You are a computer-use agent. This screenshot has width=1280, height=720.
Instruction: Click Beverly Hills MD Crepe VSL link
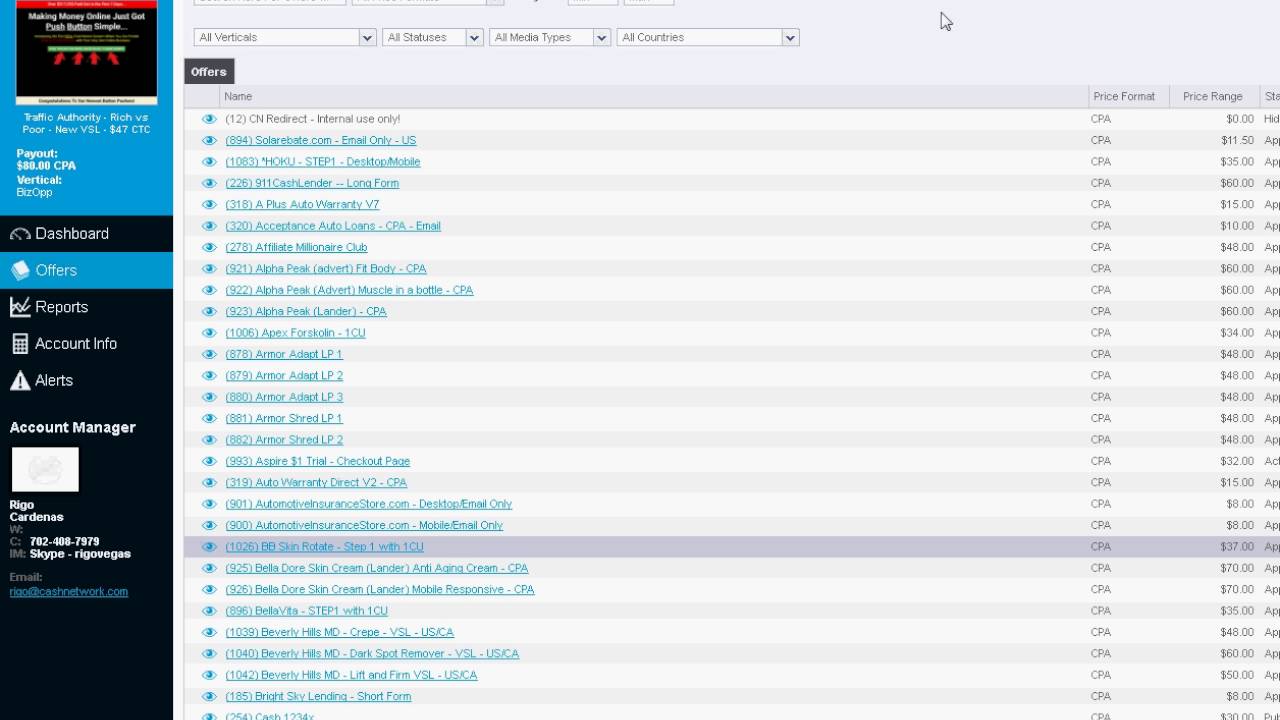(x=339, y=633)
